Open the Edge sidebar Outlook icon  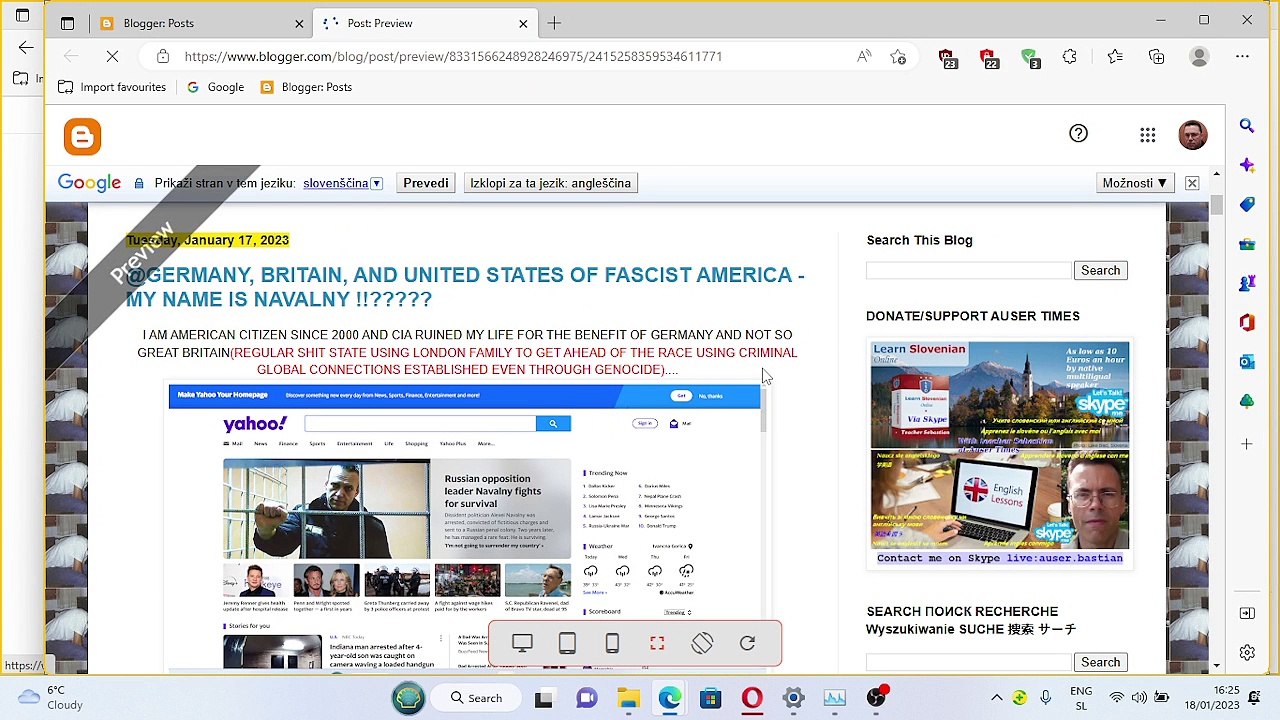pyautogui.click(x=1247, y=361)
